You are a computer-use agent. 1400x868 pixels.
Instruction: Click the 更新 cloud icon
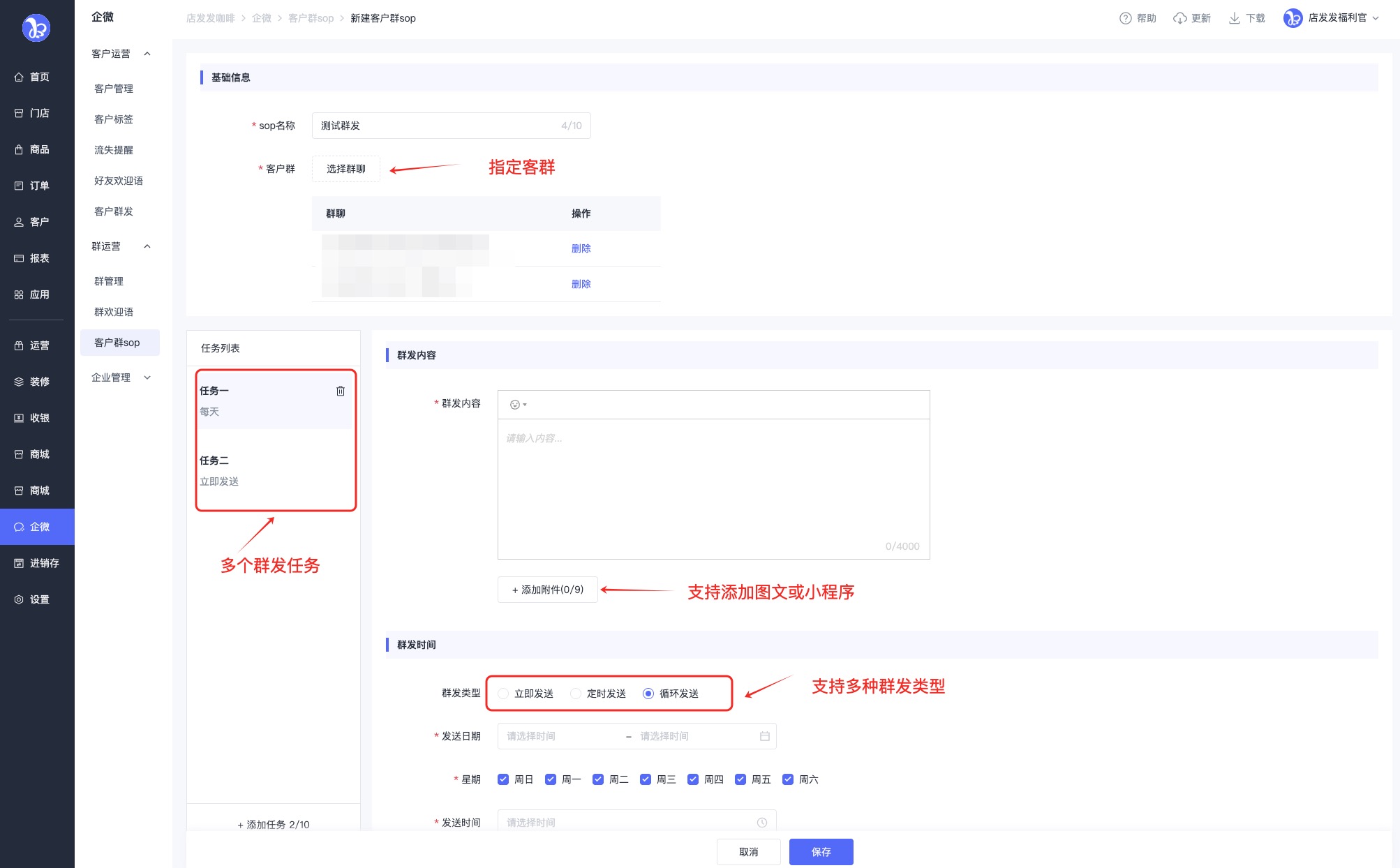pos(1179,18)
